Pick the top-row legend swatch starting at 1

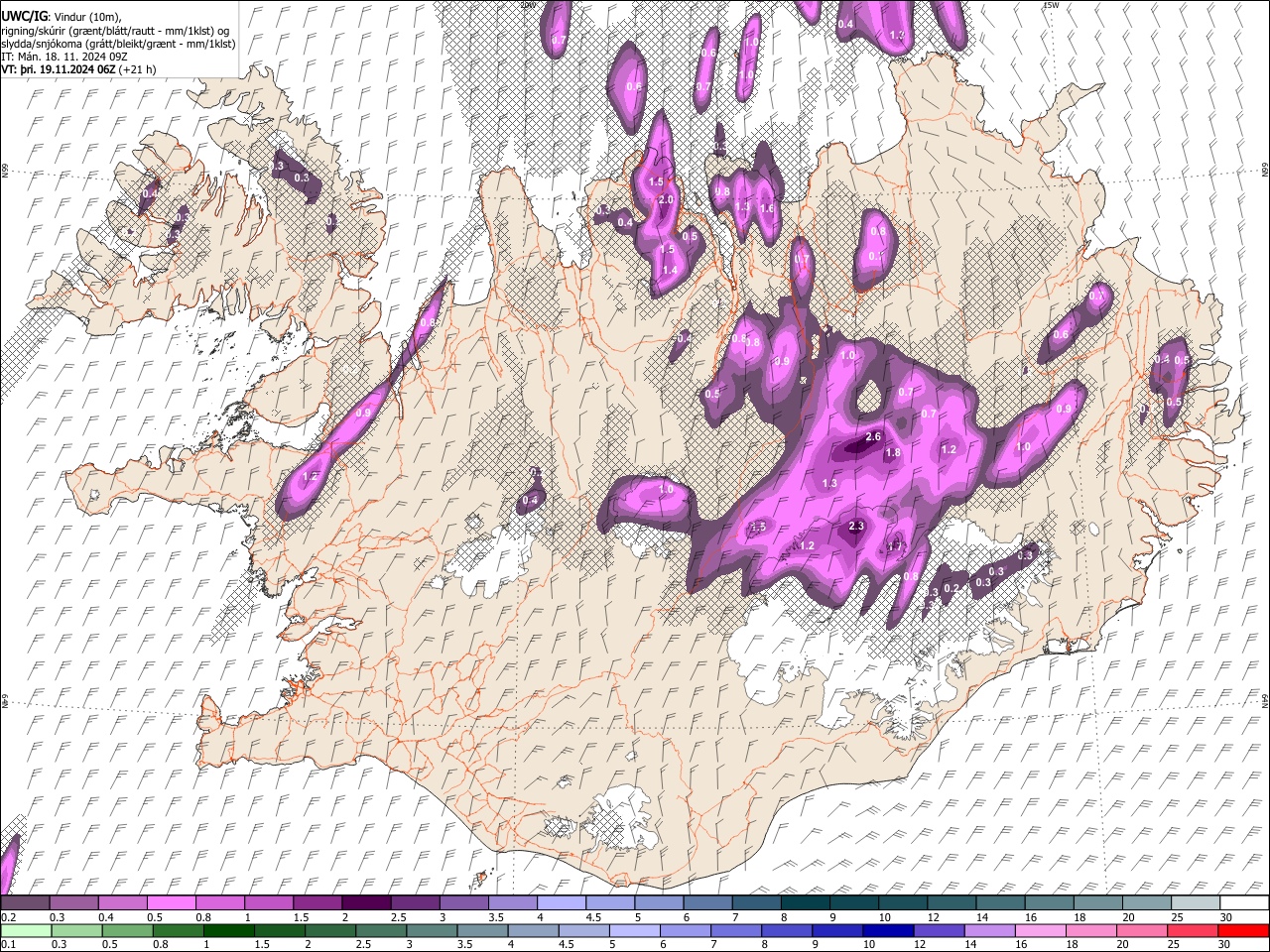(x=268, y=902)
